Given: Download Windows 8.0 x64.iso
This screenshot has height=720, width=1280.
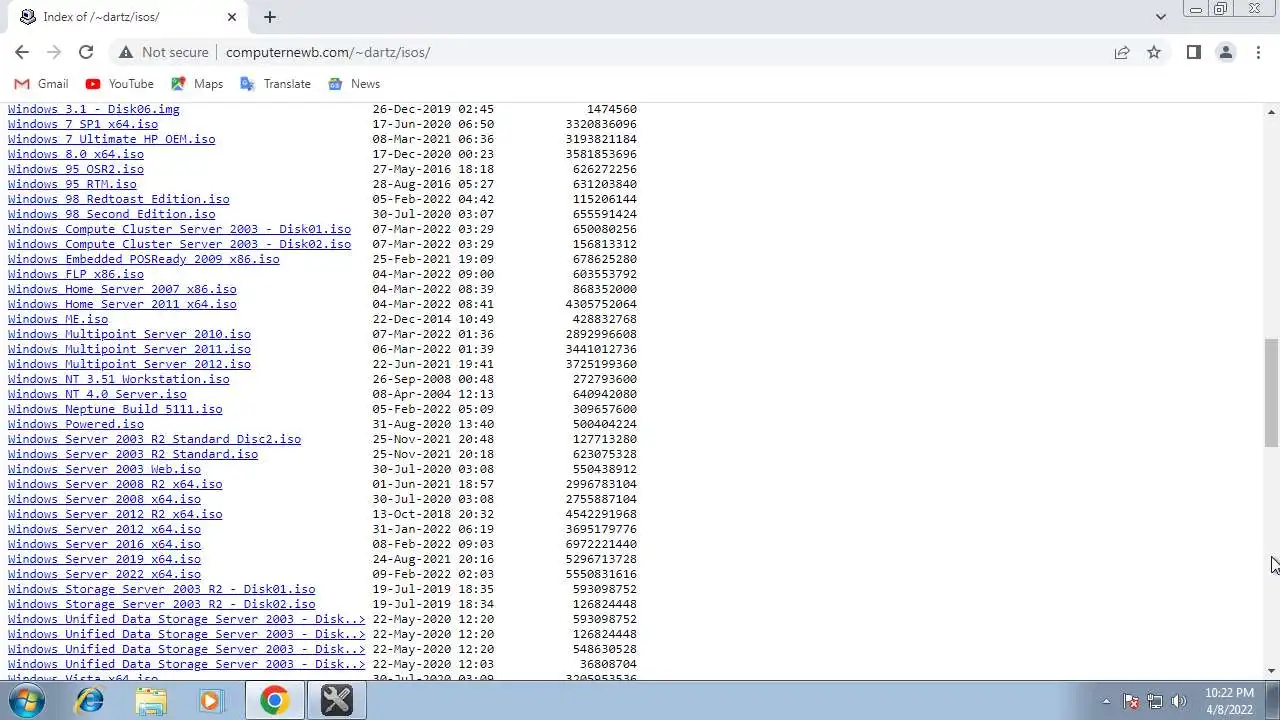Looking at the screenshot, I should pos(76,154).
